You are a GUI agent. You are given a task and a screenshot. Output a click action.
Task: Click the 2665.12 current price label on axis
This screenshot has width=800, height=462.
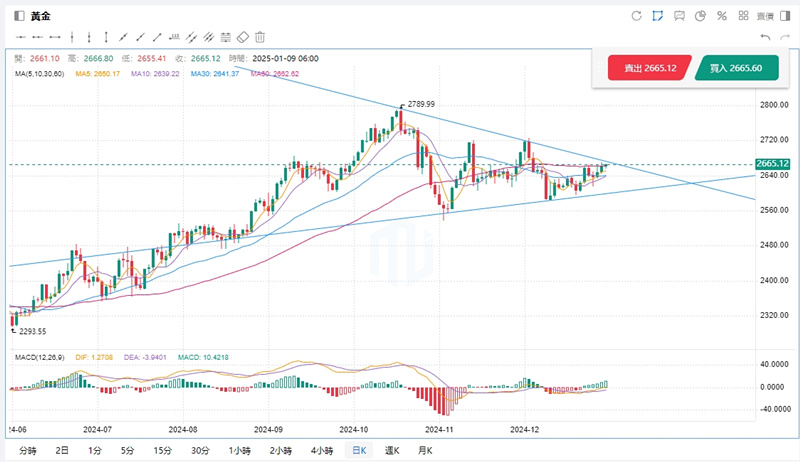(774, 164)
